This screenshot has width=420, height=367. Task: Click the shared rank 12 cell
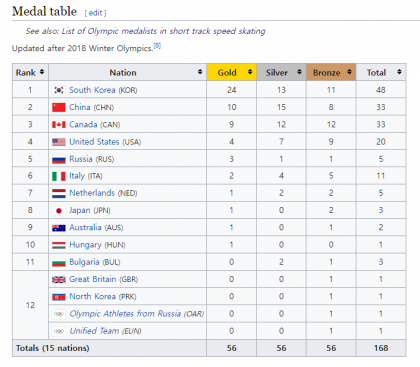(x=30, y=305)
